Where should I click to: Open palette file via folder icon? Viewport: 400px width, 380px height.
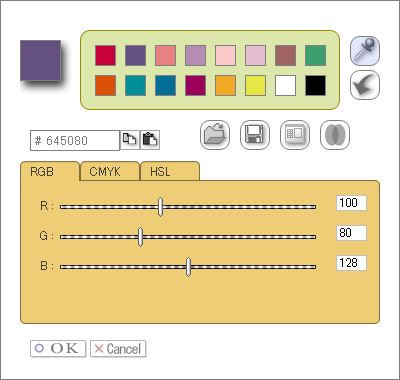point(215,135)
